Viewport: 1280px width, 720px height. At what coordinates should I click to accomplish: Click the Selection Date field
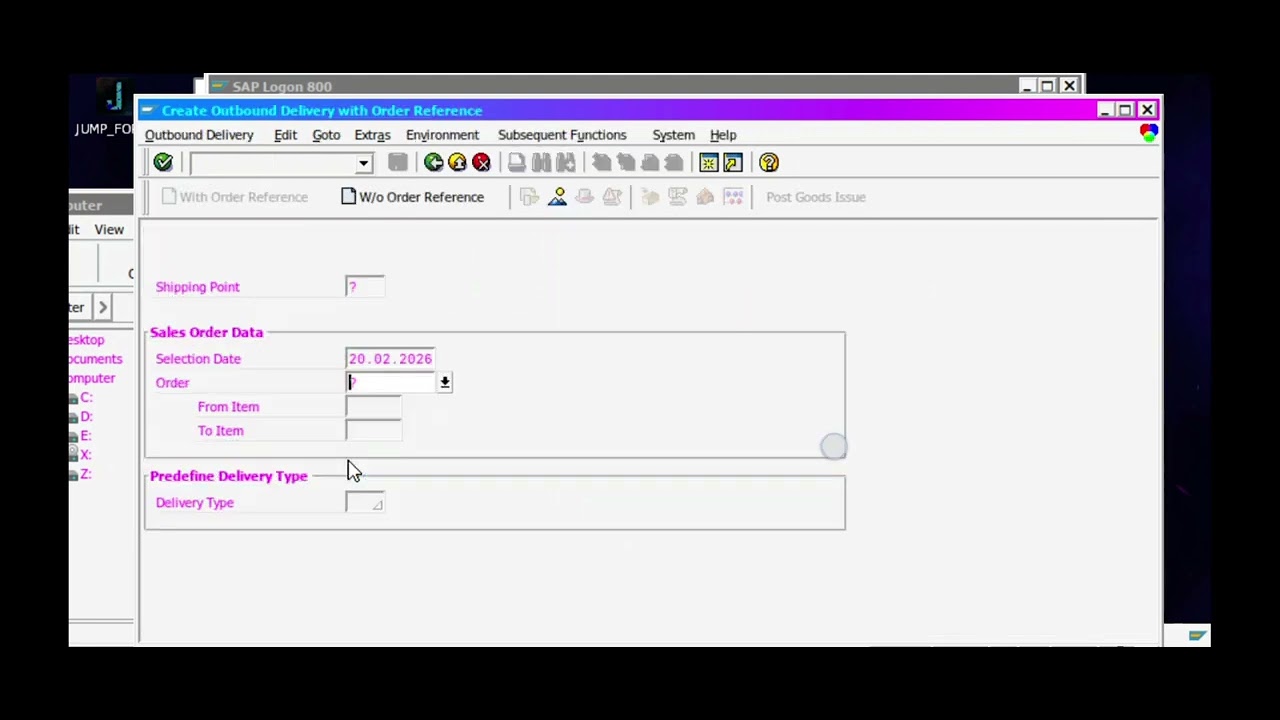point(390,359)
